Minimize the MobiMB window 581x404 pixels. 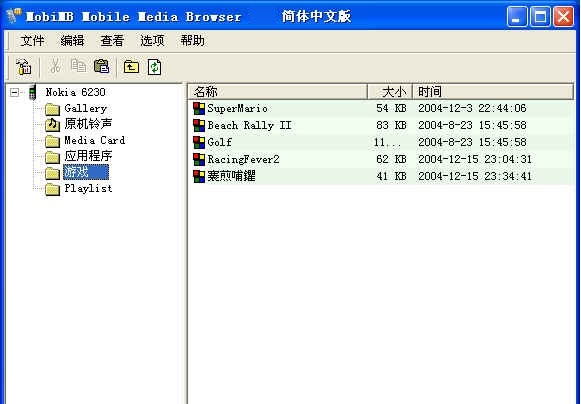(x=517, y=17)
